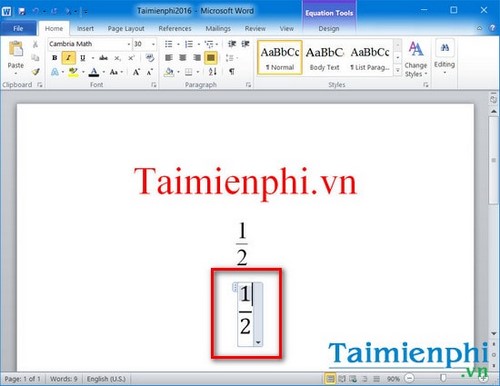Apply the font color button
The image size is (500, 386).
click(x=94, y=72)
